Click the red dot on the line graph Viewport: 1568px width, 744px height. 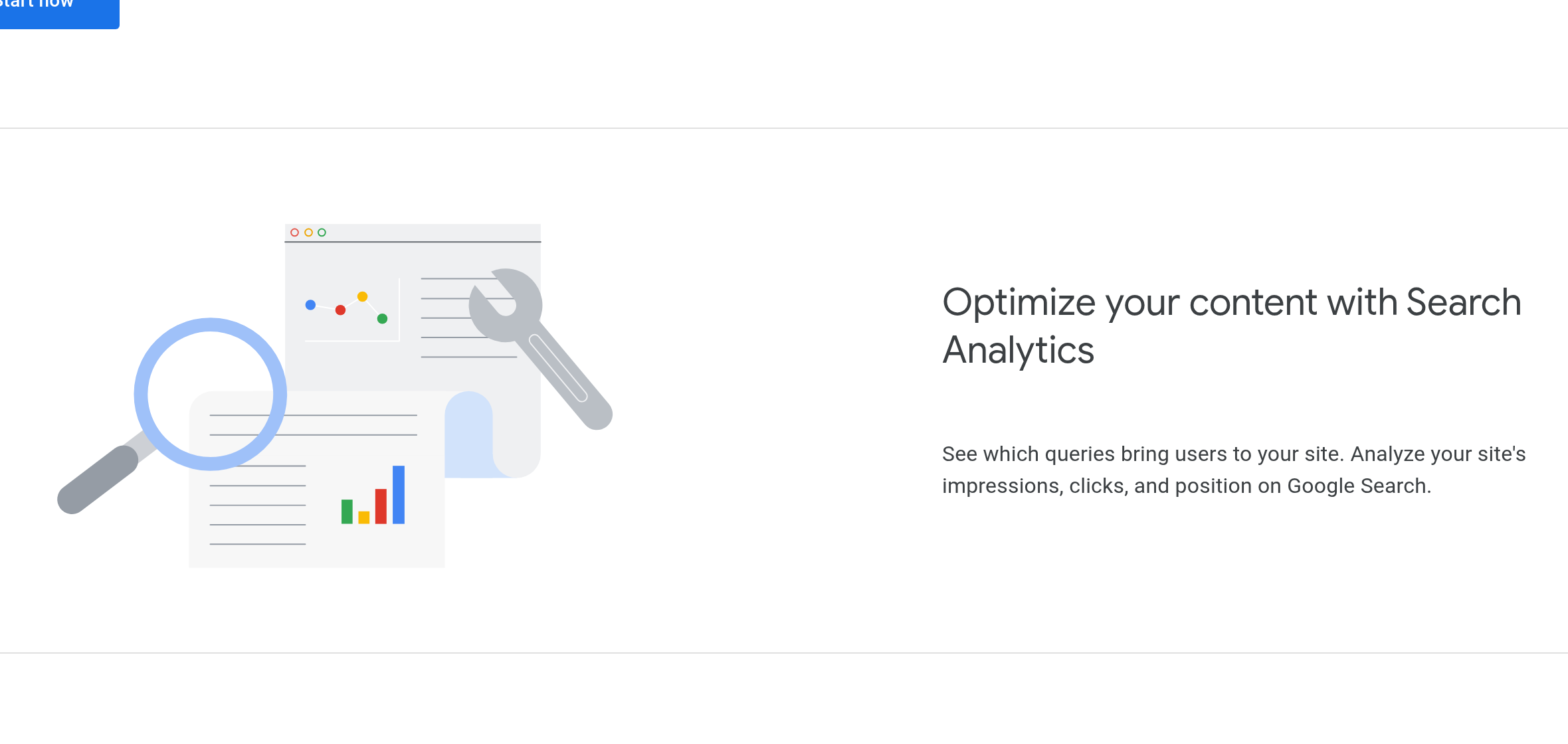coord(340,309)
